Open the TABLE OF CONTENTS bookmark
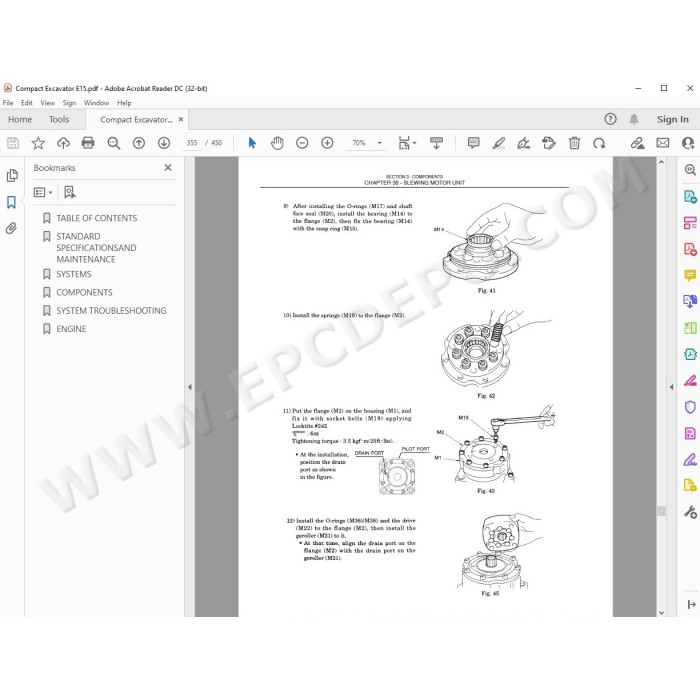 coord(97,218)
